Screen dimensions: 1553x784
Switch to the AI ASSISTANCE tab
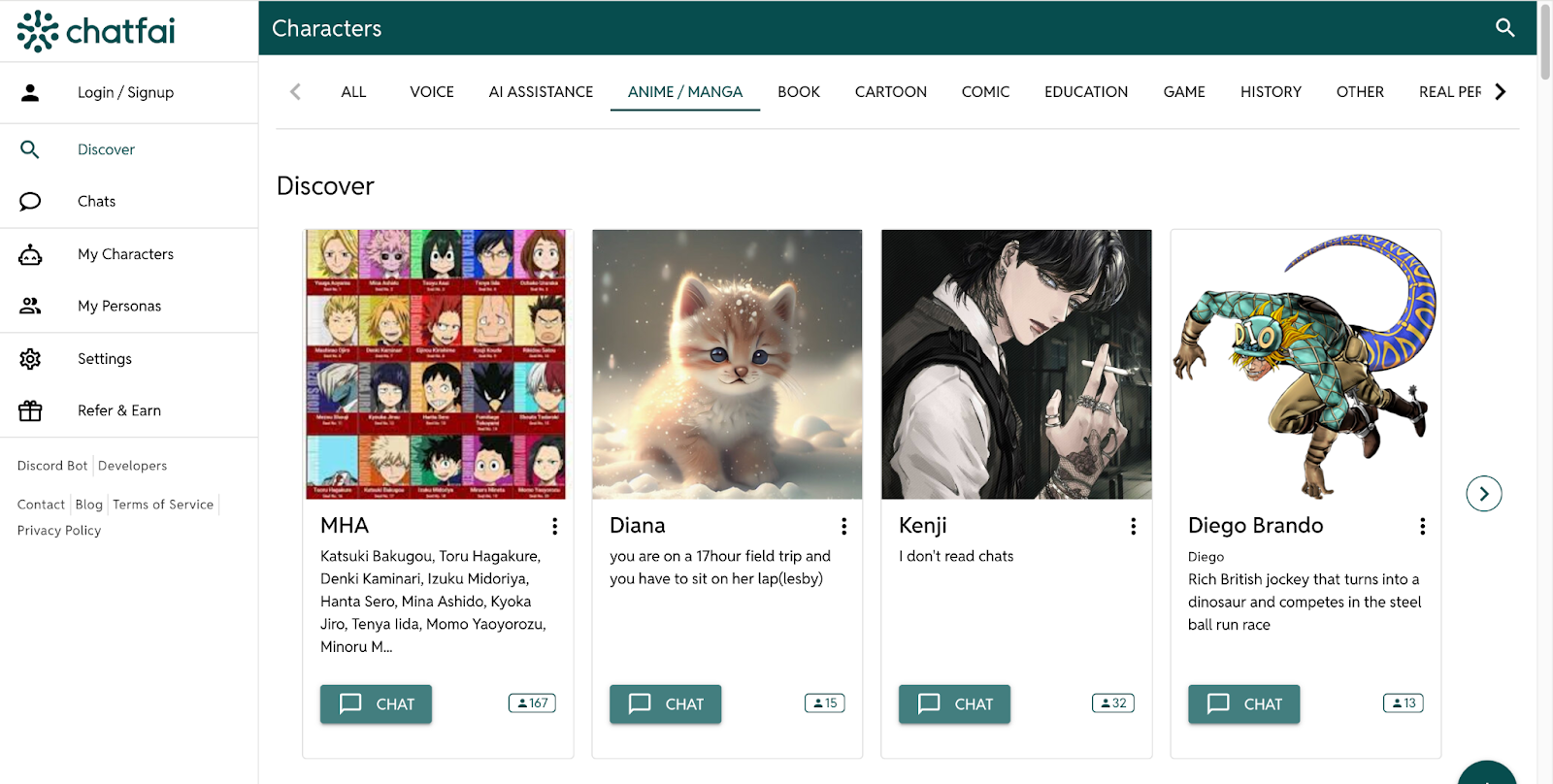click(x=541, y=91)
